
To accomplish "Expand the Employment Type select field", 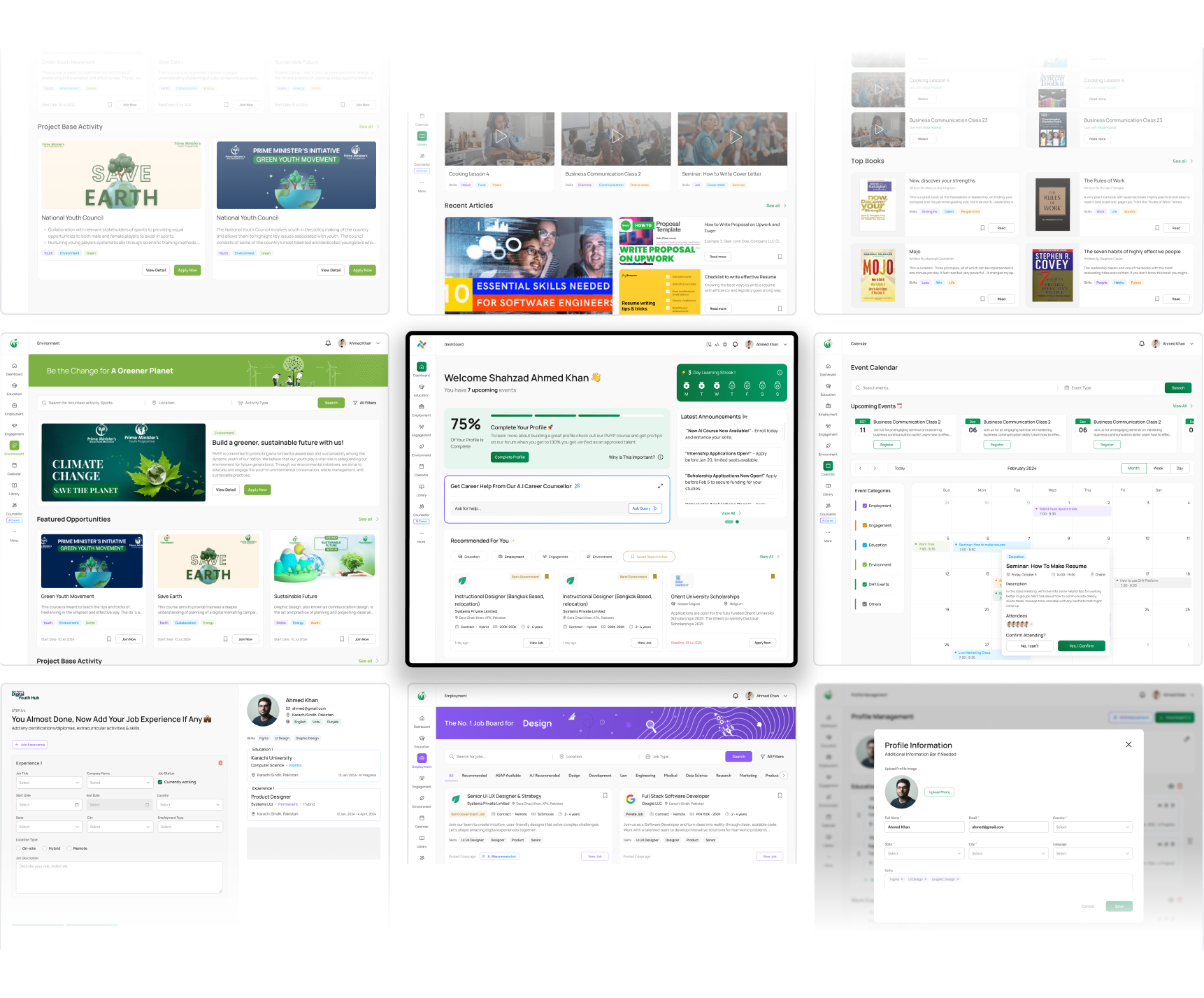I will tap(189, 827).
